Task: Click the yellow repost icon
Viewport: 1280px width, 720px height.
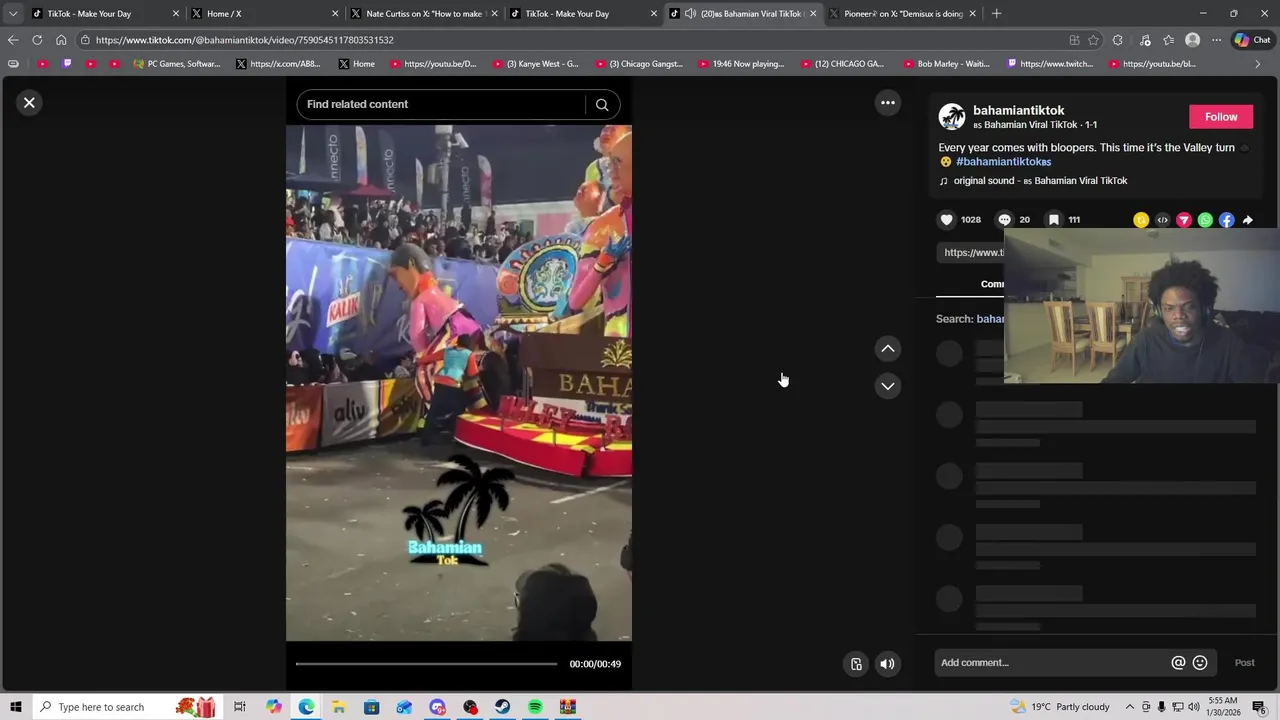Action: [x=1141, y=220]
